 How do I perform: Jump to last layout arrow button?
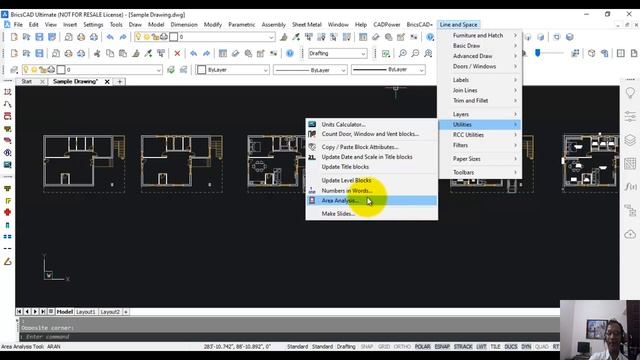click(x=43, y=312)
